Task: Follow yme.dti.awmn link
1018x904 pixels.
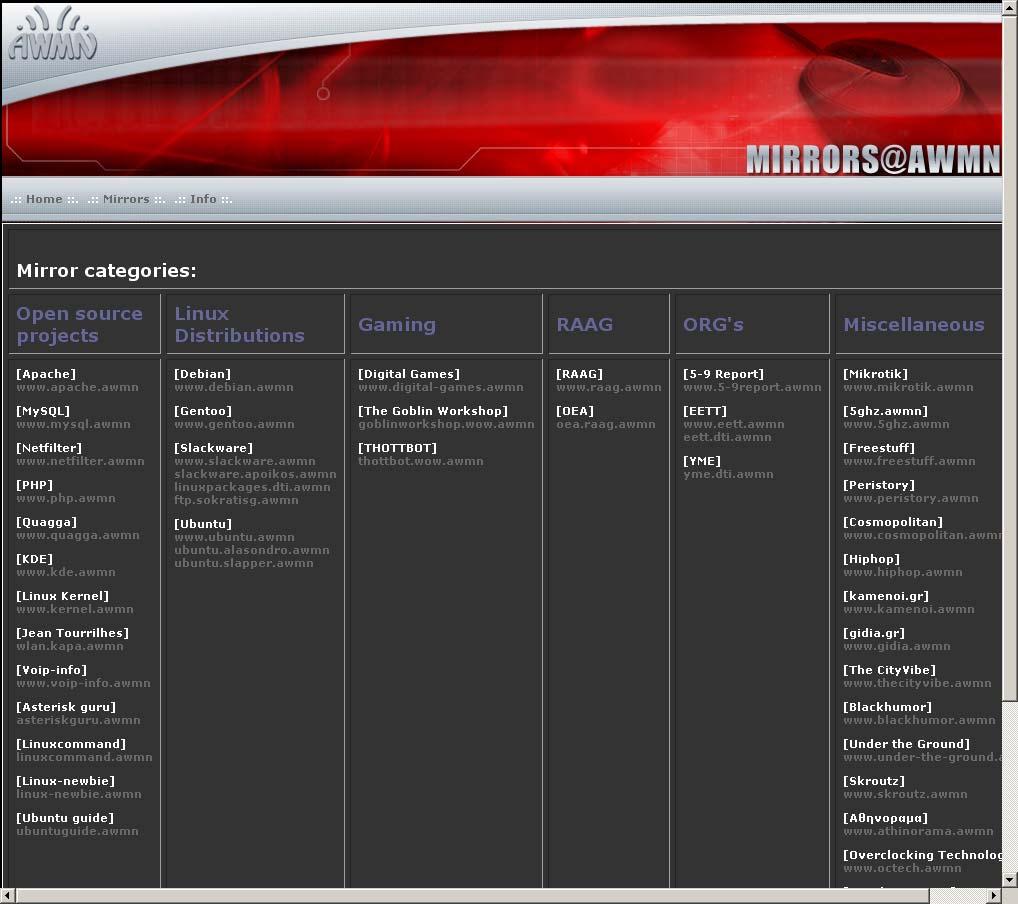Action: (x=728, y=474)
